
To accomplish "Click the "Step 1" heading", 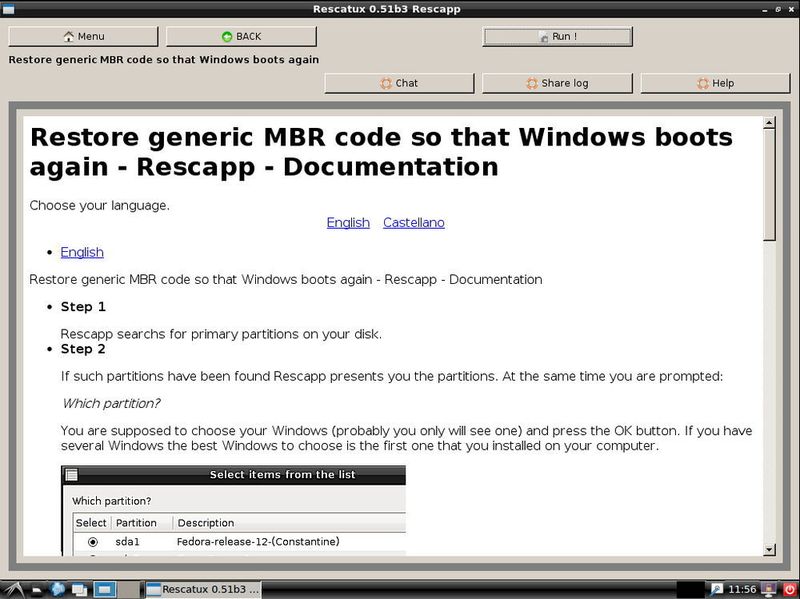I will [83, 307].
